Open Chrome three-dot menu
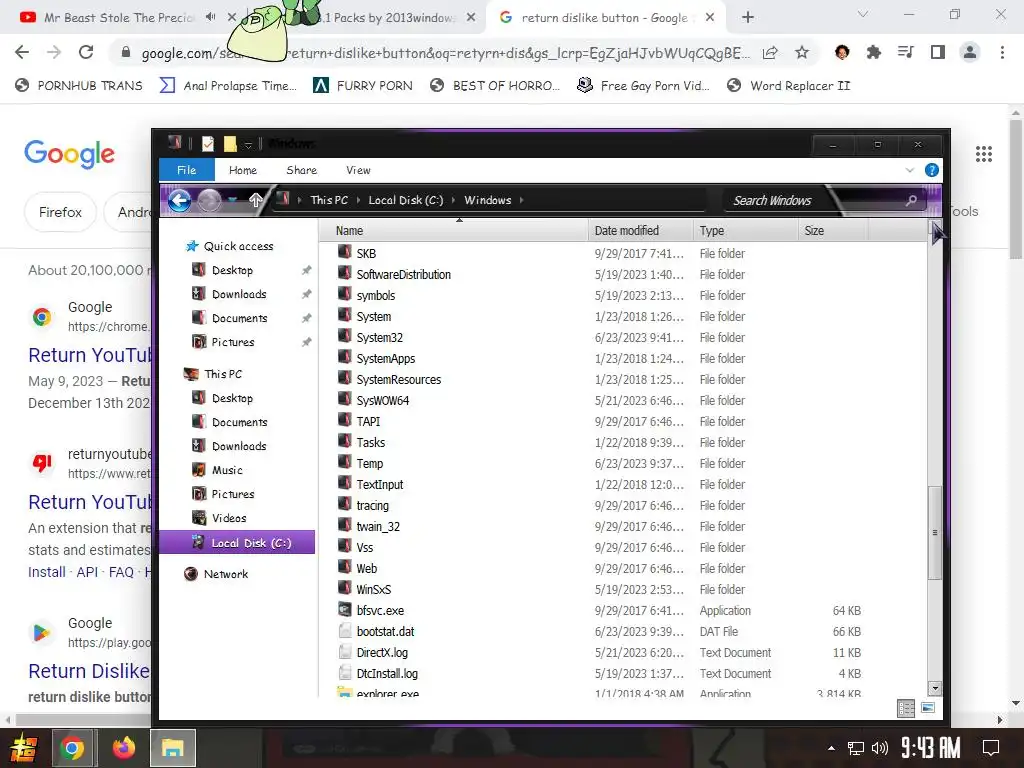1024x768 pixels. (x=1002, y=52)
